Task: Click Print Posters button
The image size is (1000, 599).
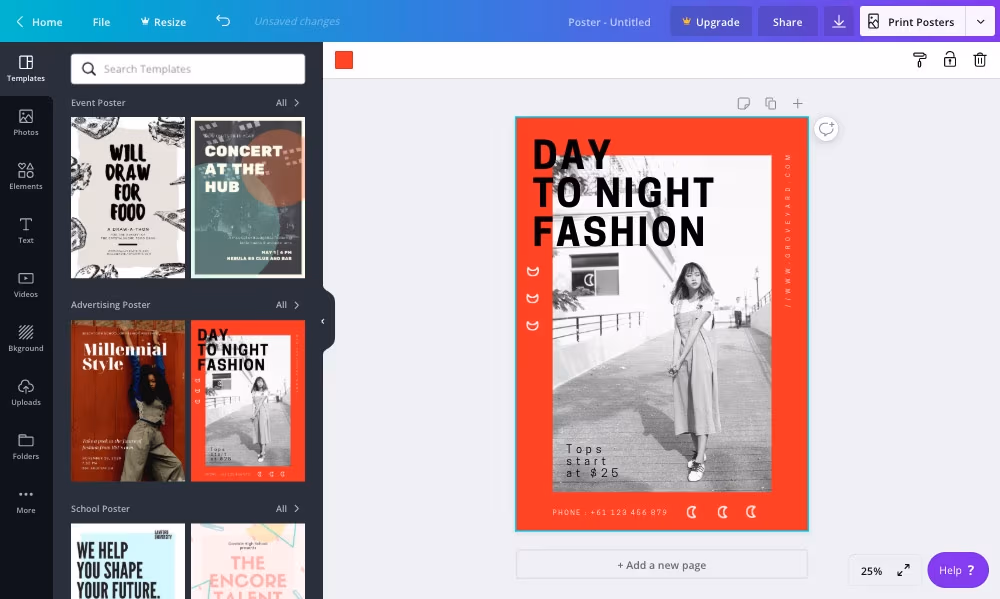Action: click(x=913, y=22)
